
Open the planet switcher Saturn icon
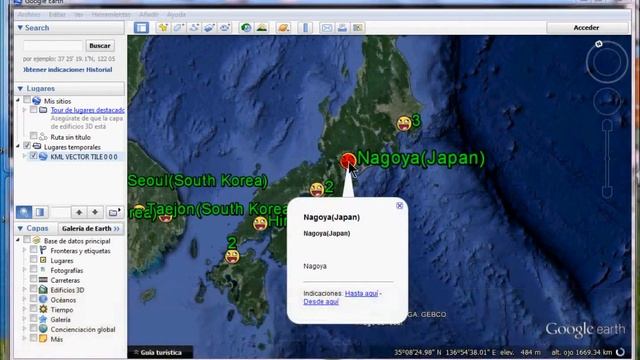point(283,28)
